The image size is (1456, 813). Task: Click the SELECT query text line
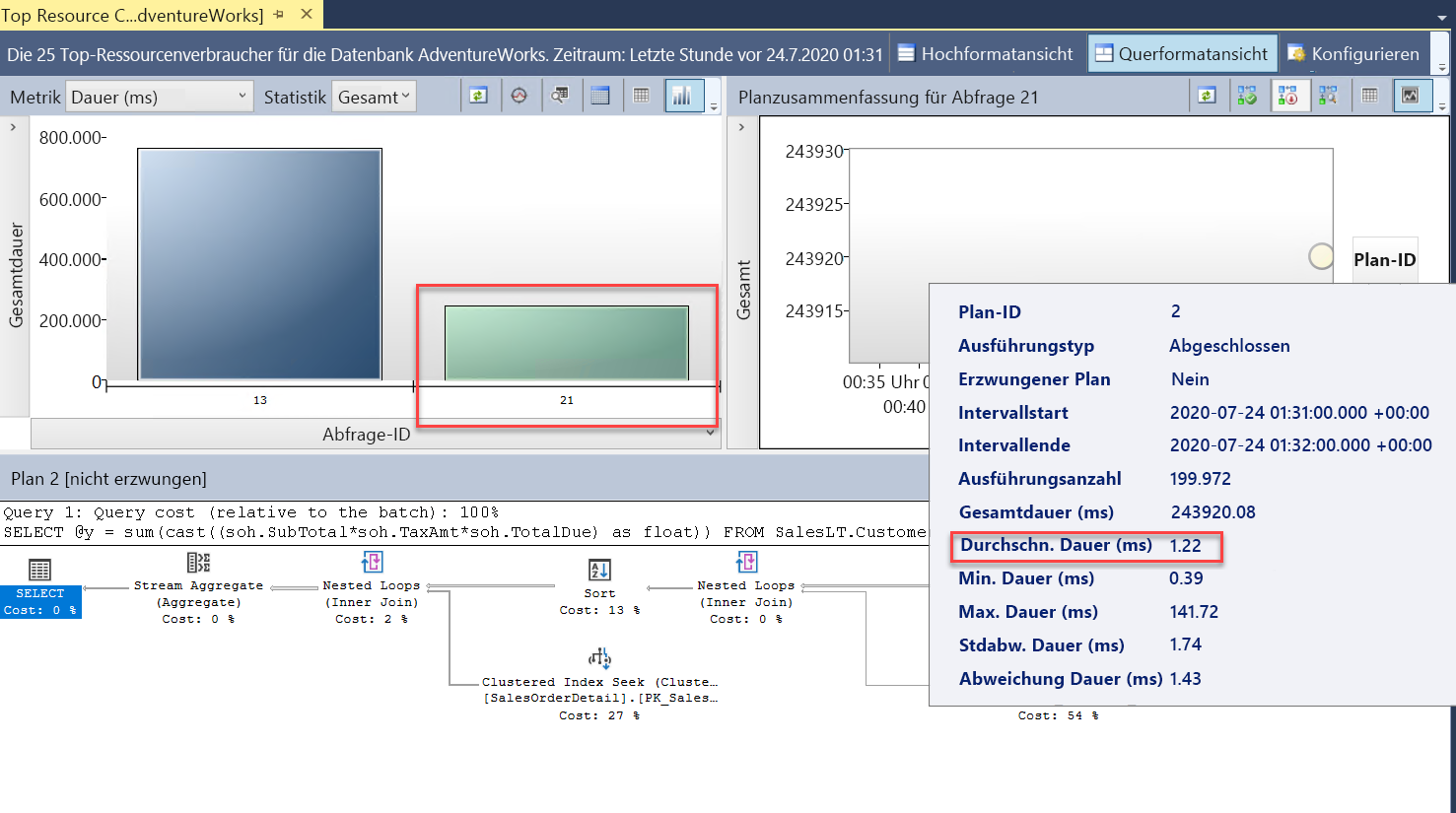click(x=464, y=532)
